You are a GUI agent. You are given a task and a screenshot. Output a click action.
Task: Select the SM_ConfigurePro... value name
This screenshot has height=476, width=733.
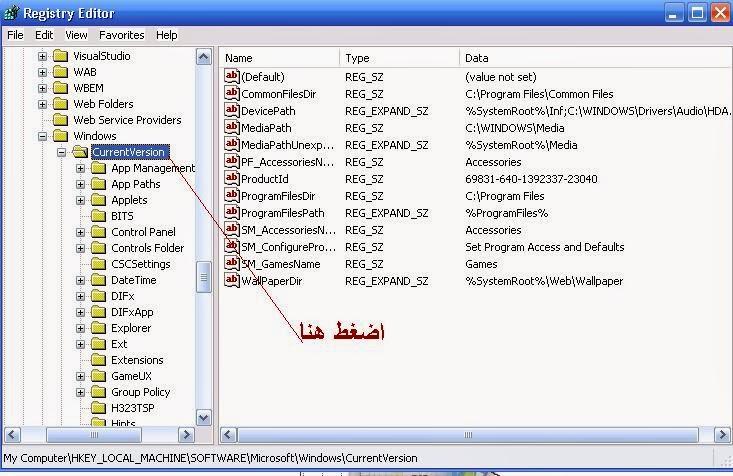tap(288, 247)
